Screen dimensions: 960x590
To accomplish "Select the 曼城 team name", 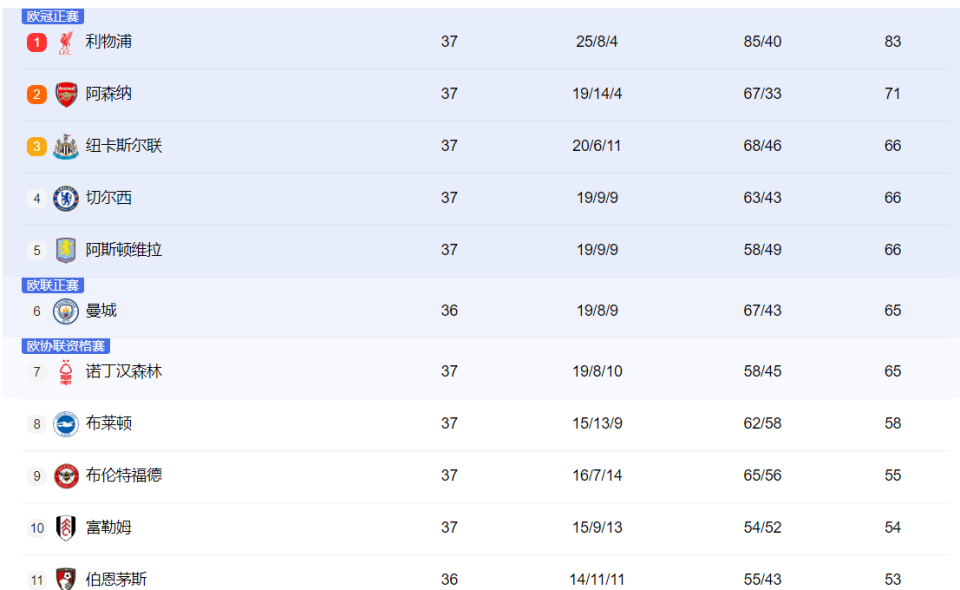I will (x=101, y=310).
